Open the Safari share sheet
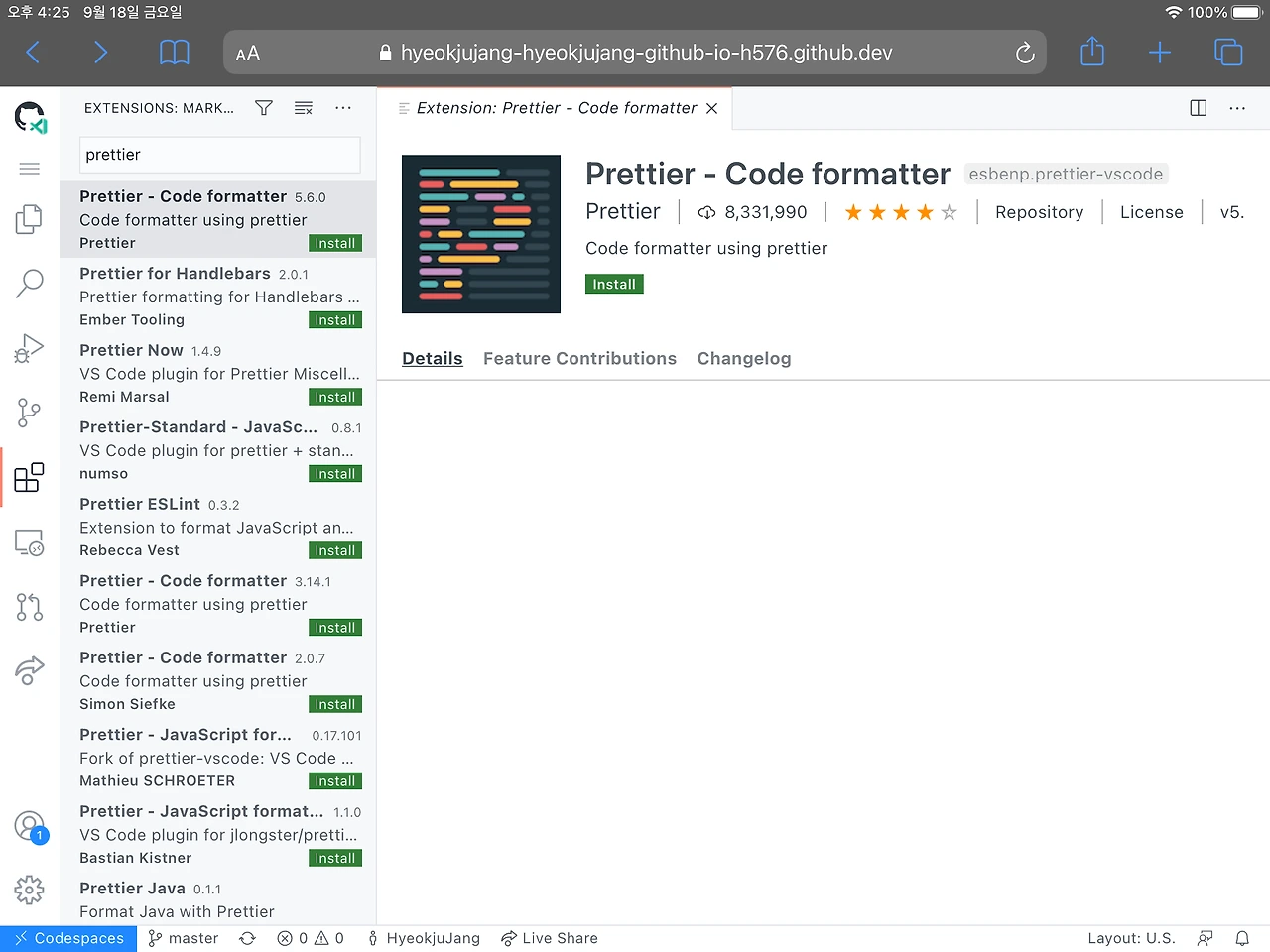Screen dimensions: 1270x952 (x=1092, y=52)
